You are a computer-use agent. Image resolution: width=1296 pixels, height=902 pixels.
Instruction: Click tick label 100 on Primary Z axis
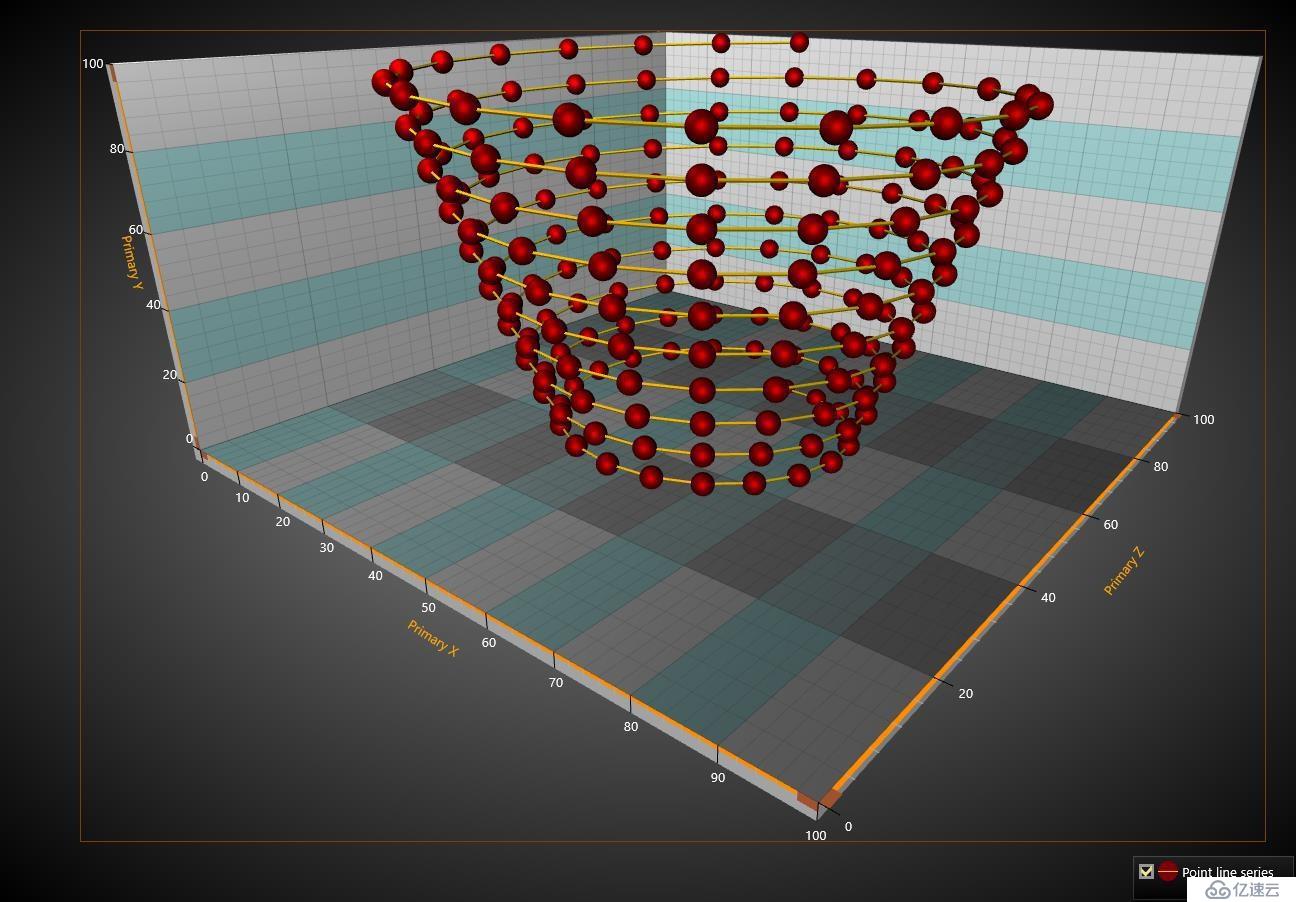[1203, 419]
